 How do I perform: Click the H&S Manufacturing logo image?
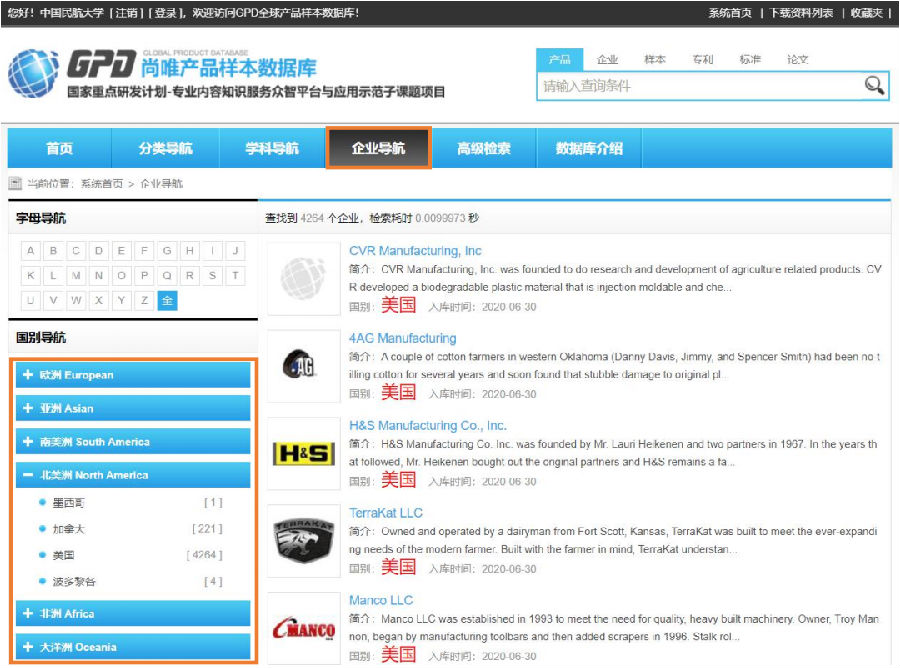point(303,454)
